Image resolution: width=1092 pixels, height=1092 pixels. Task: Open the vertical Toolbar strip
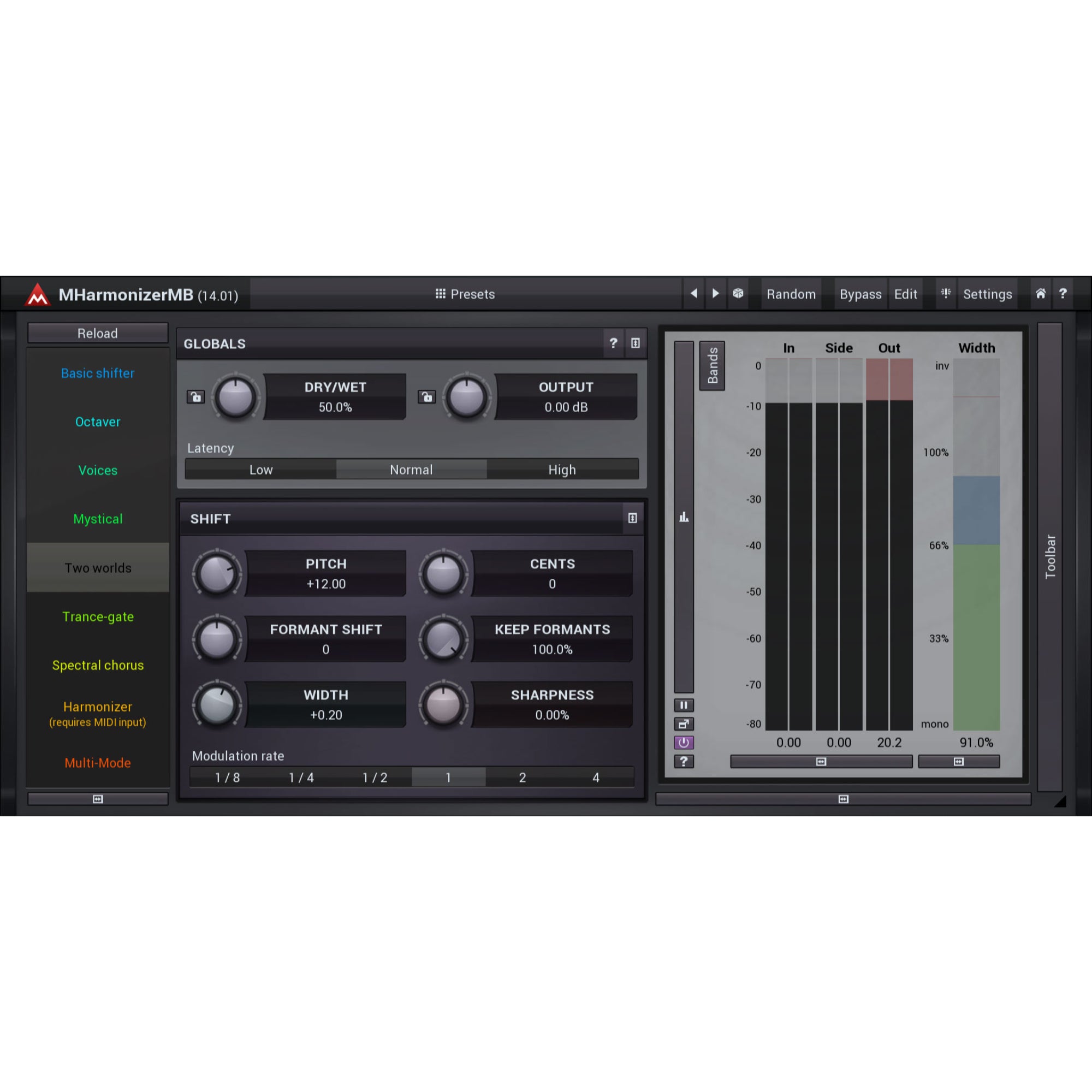click(x=1049, y=557)
